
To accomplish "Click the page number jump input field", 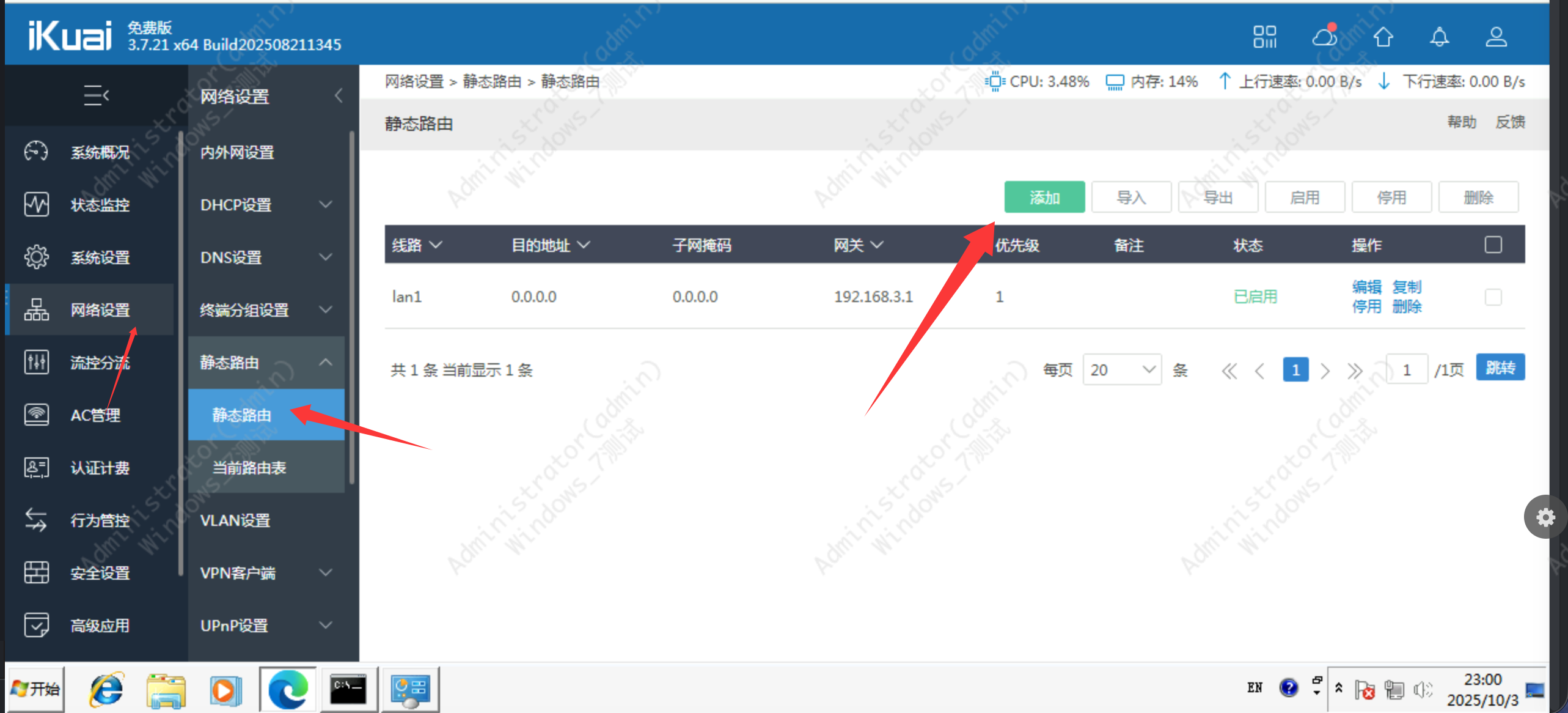I will tap(1406, 370).
